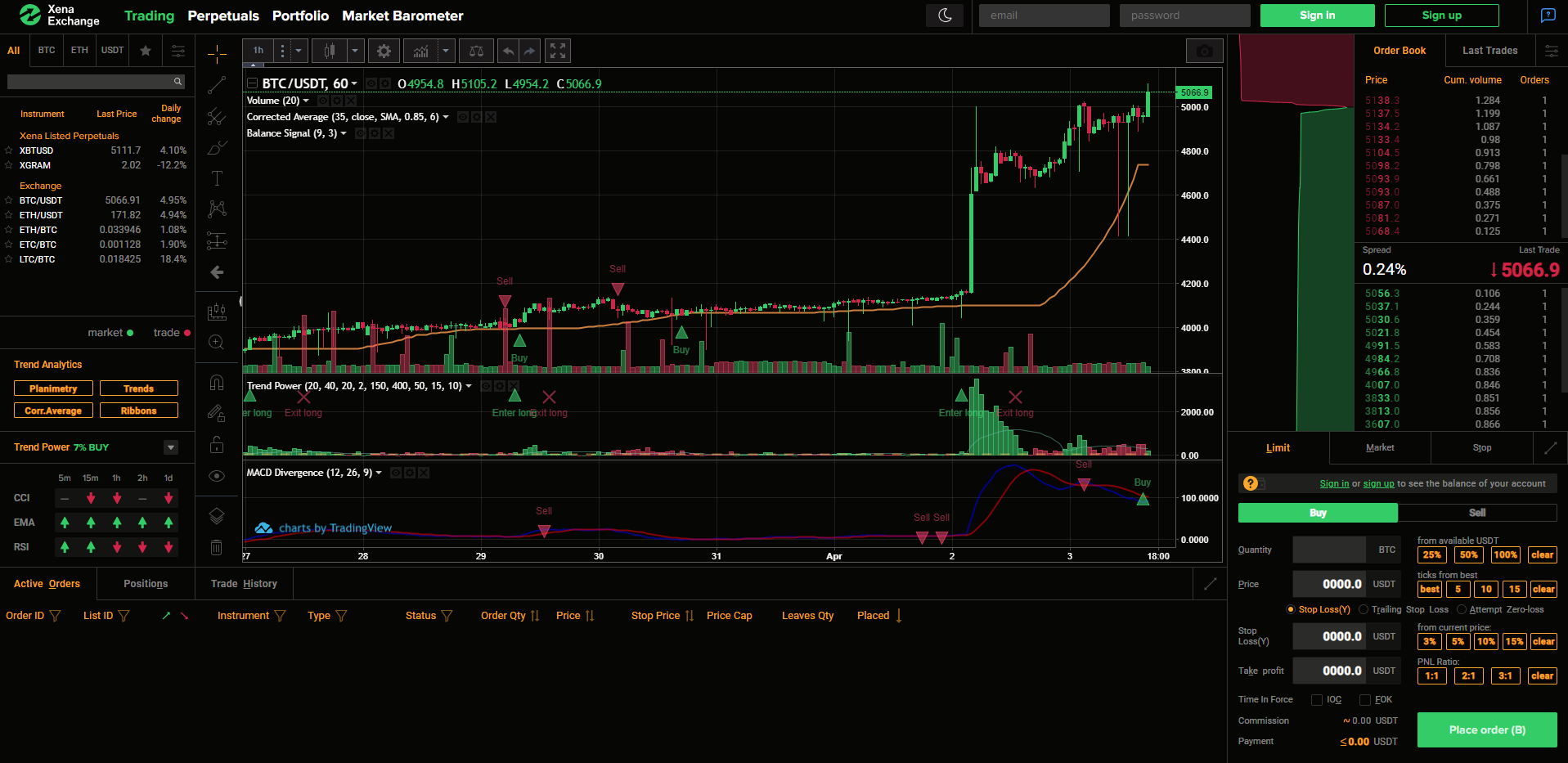
Task: Click the green Sign in button
Action: [1317, 16]
